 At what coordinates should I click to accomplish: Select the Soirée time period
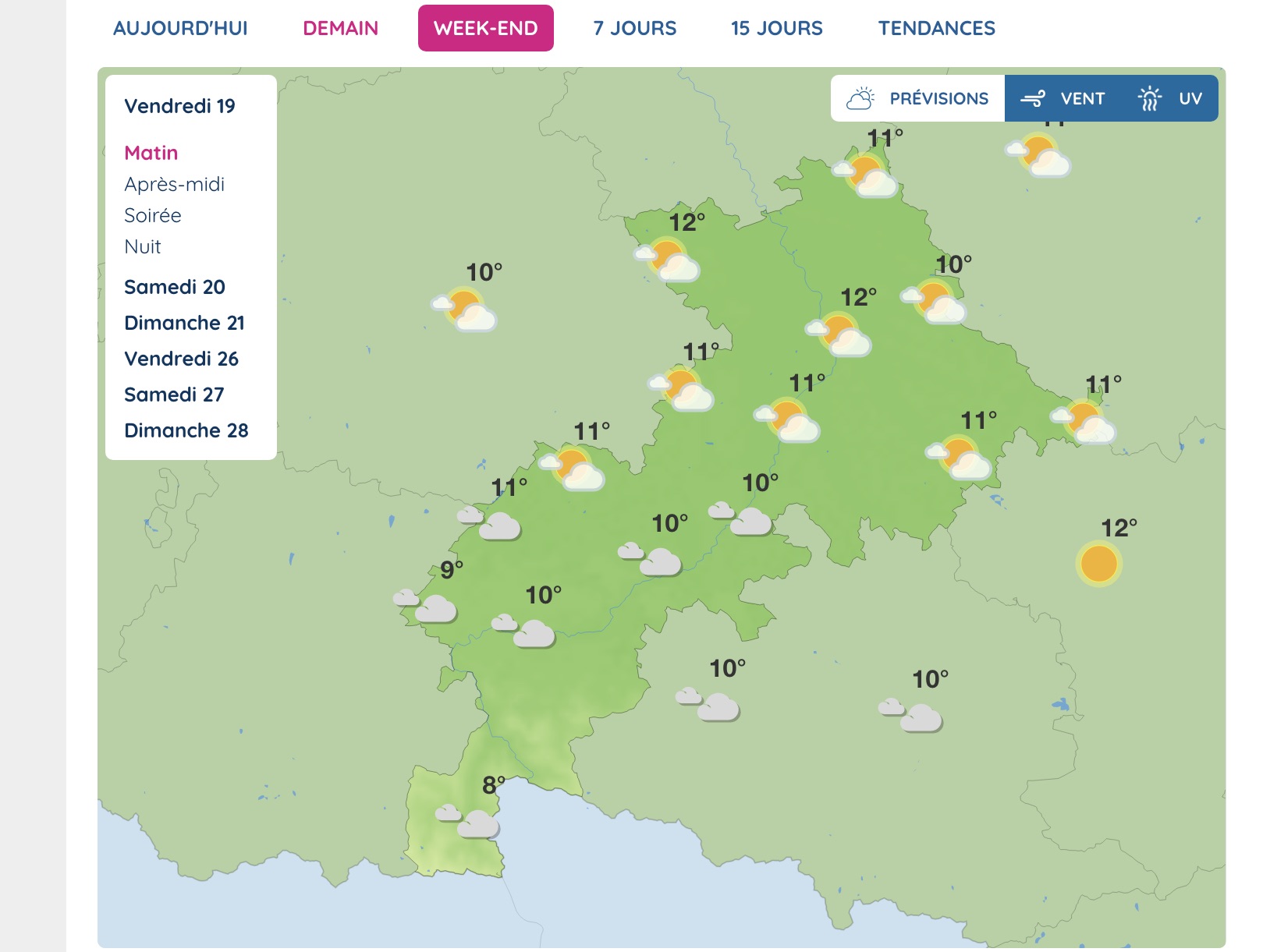click(x=152, y=215)
